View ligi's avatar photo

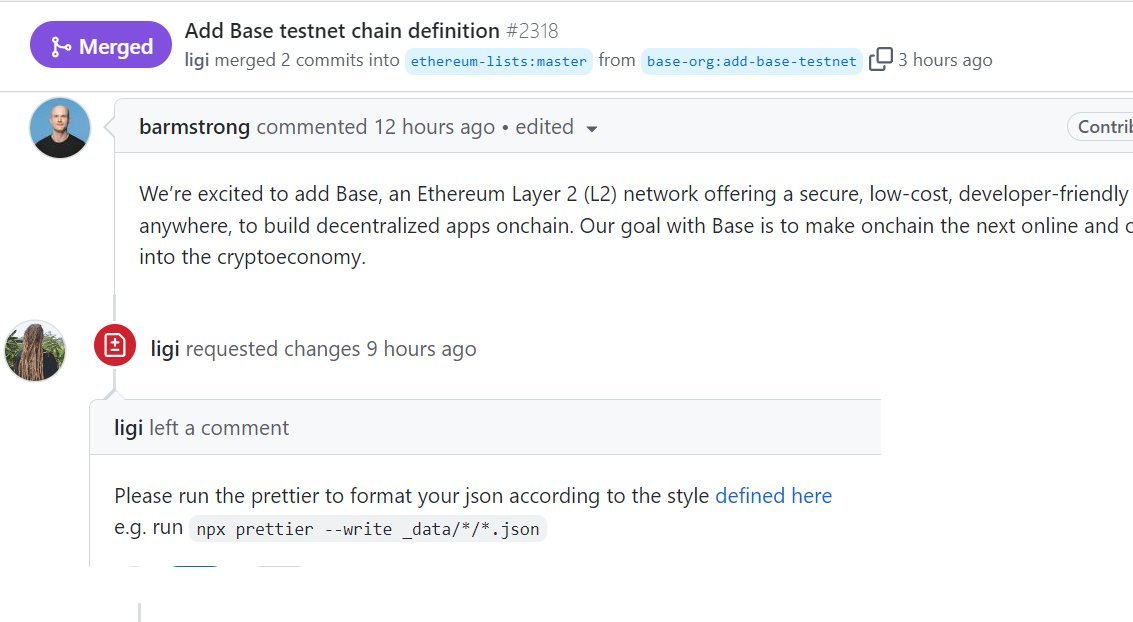[35, 351]
